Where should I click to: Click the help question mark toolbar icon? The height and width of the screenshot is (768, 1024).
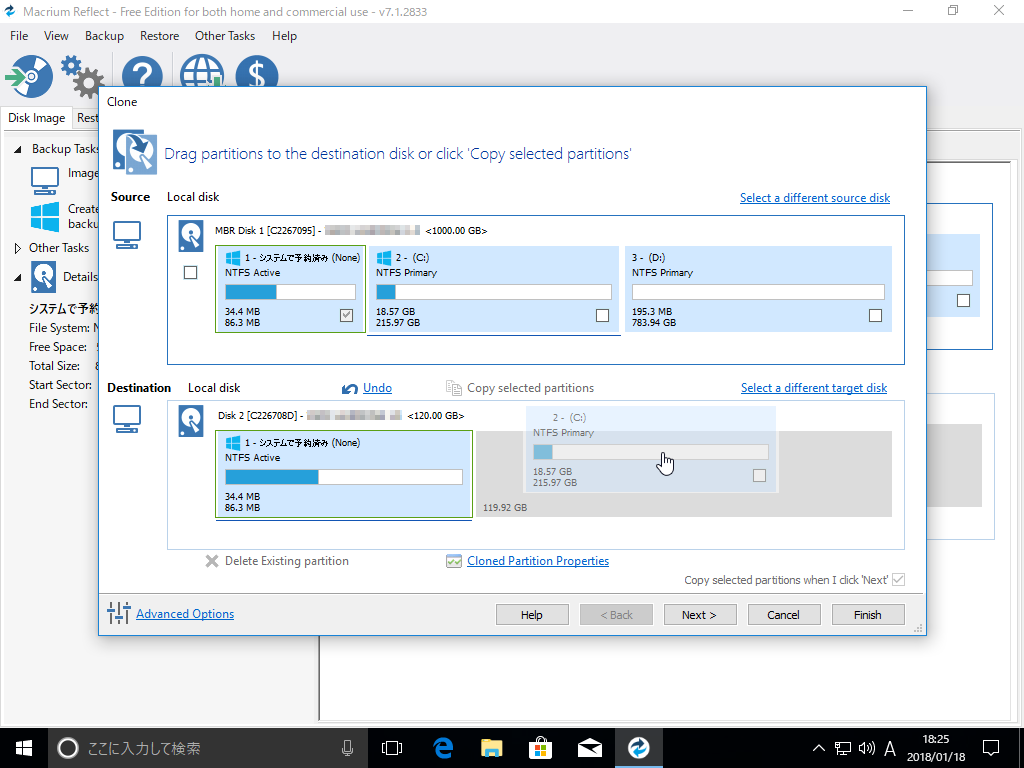point(142,72)
